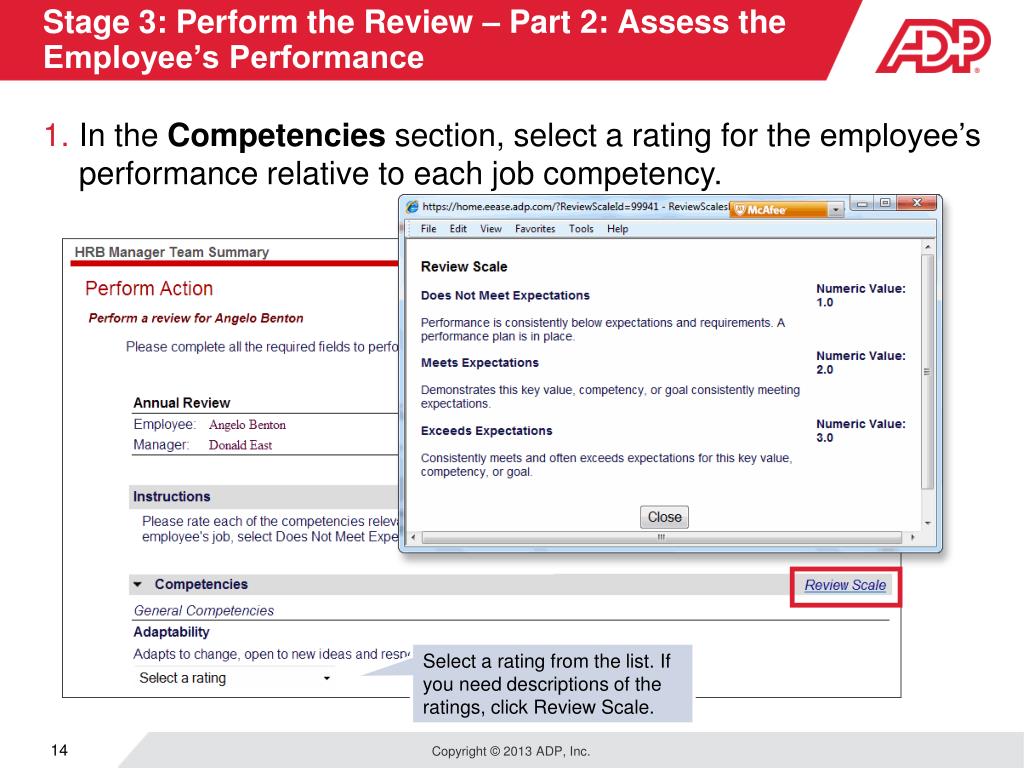The height and width of the screenshot is (768, 1024).
Task: Click the Numeric Value 1.0 text
Action: [x=861, y=295]
